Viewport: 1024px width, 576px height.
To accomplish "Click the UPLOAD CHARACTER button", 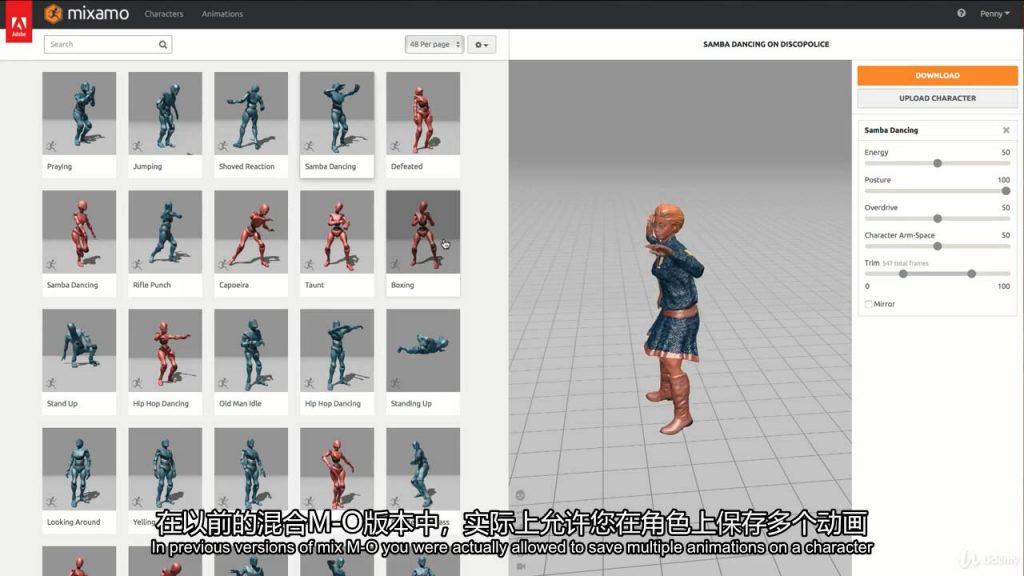I will [x=937, y=98].
